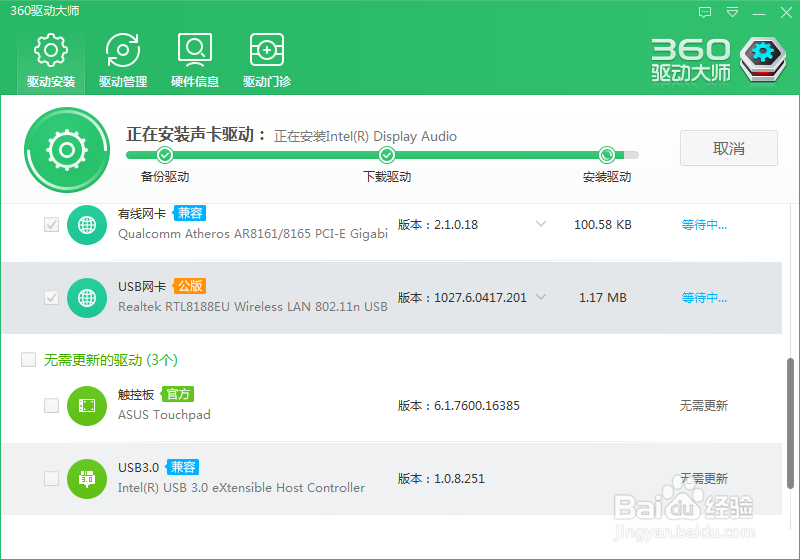Cancel the installation with 取消
The width and height of the screenshot is (800, 560).
729,148
